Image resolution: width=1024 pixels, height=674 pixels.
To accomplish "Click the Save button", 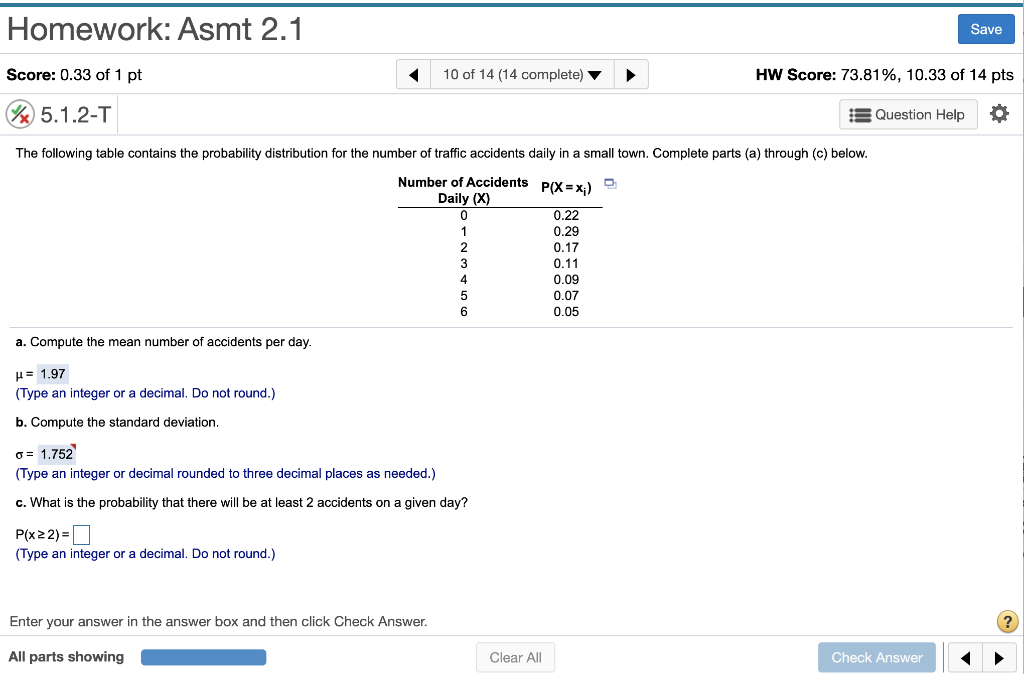I will [x=986, y=29].
